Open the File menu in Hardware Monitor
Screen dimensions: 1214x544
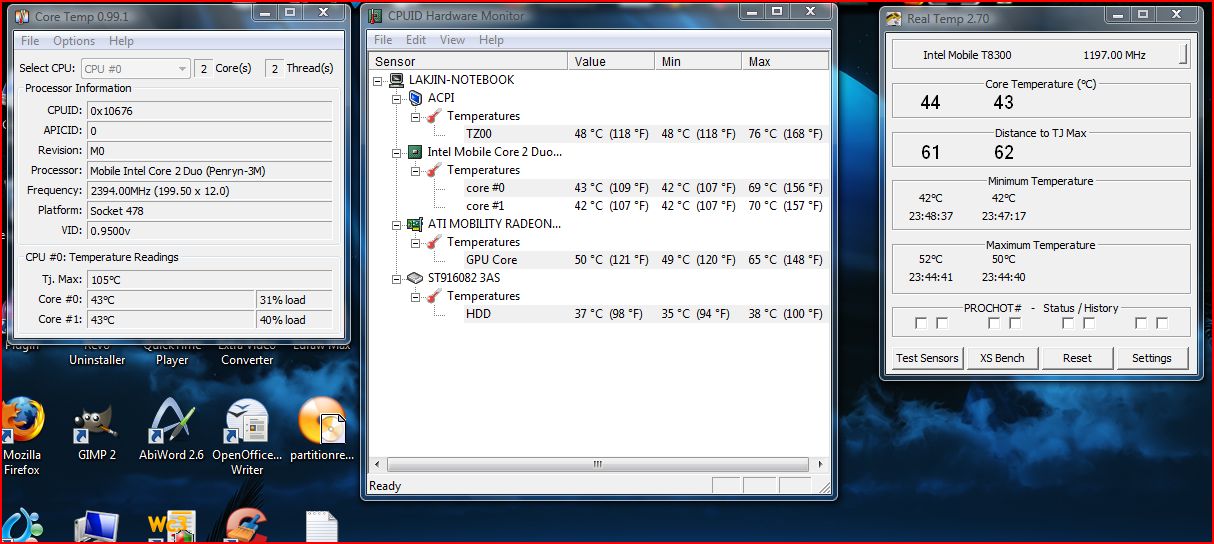[x=383, y=40]
